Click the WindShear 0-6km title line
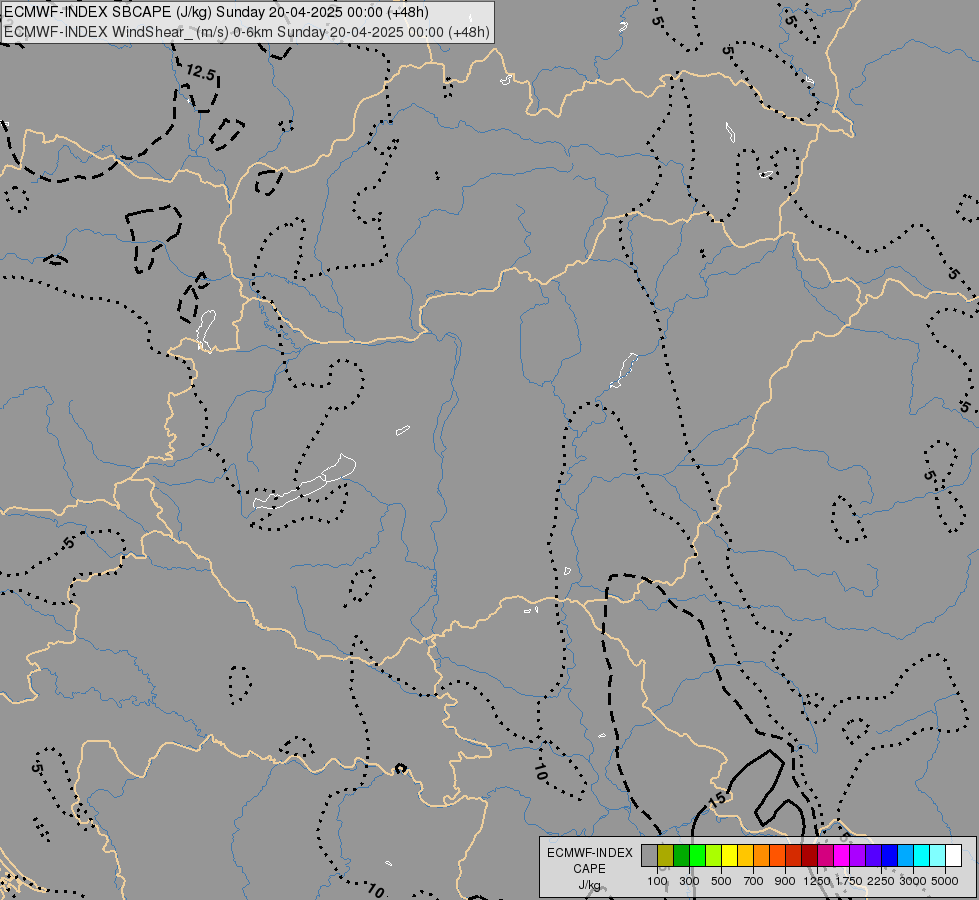Viewport: 979px width, 900px height. (x=247, y=32)
